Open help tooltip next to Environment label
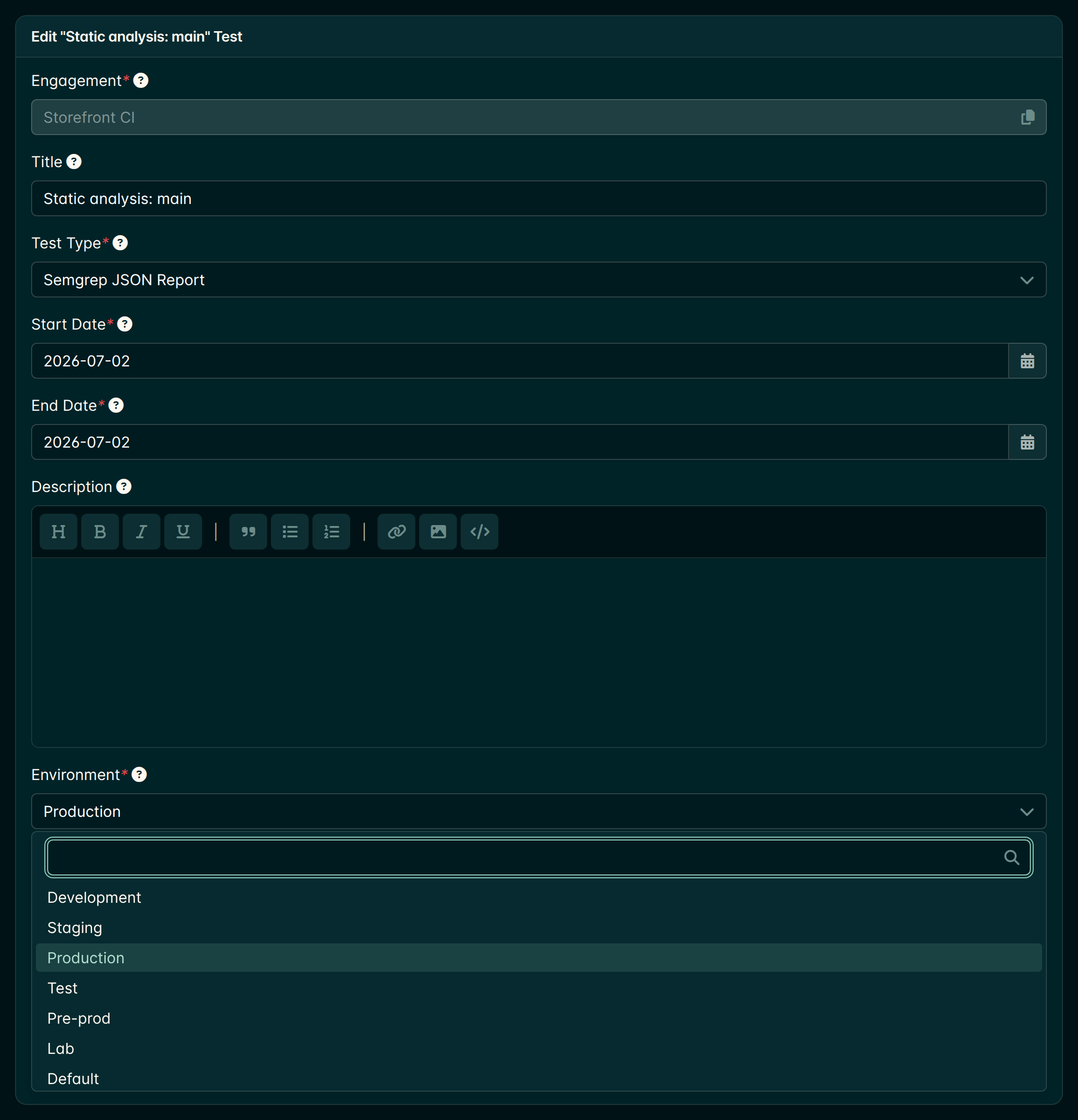This screenshot has height=1120, width=1078. coord(139,774)
